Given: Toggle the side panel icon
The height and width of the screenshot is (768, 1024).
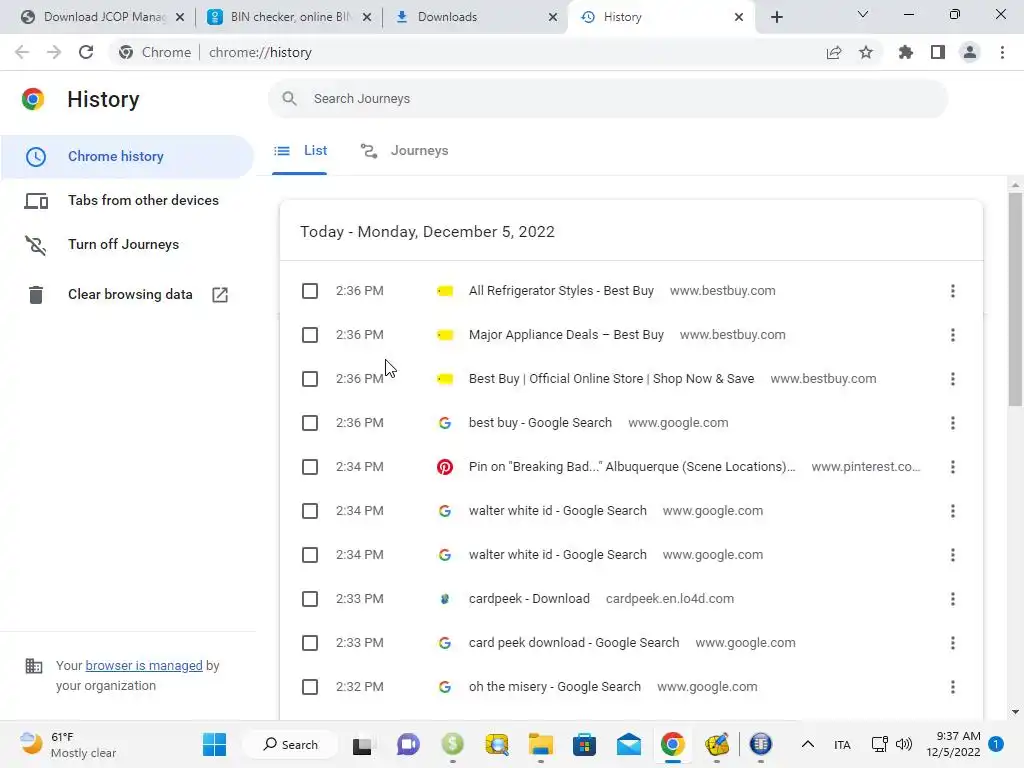Looking at the screenshot, I should (938, 52).
